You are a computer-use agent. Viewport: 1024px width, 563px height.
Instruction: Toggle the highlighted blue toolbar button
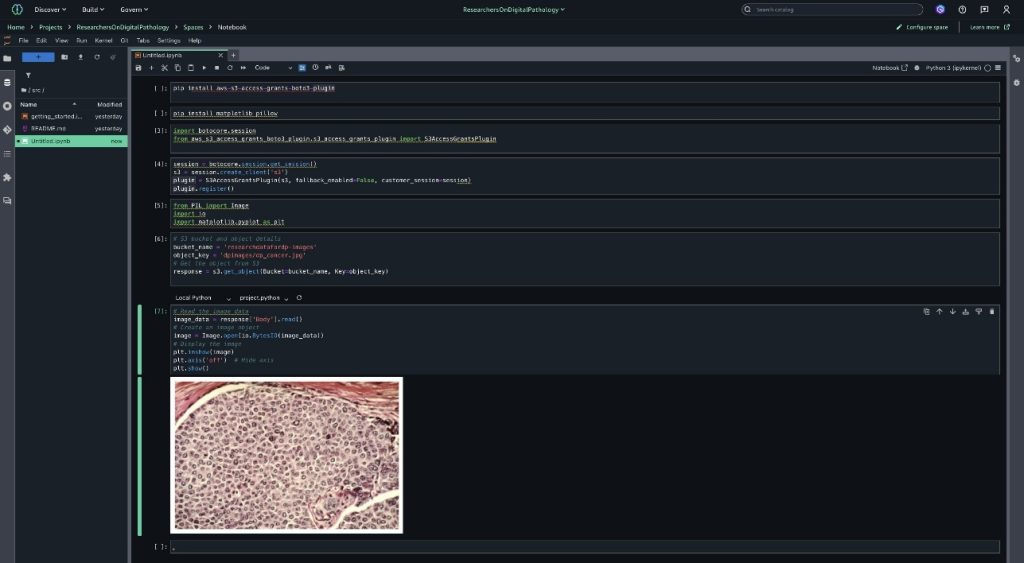click(302, 68)
